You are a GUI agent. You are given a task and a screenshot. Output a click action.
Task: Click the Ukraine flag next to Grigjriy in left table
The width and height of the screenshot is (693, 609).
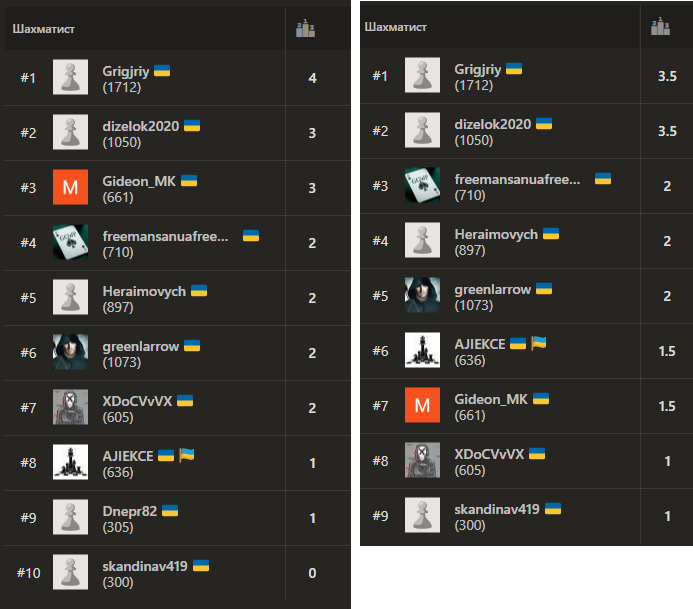pos(162,71)
